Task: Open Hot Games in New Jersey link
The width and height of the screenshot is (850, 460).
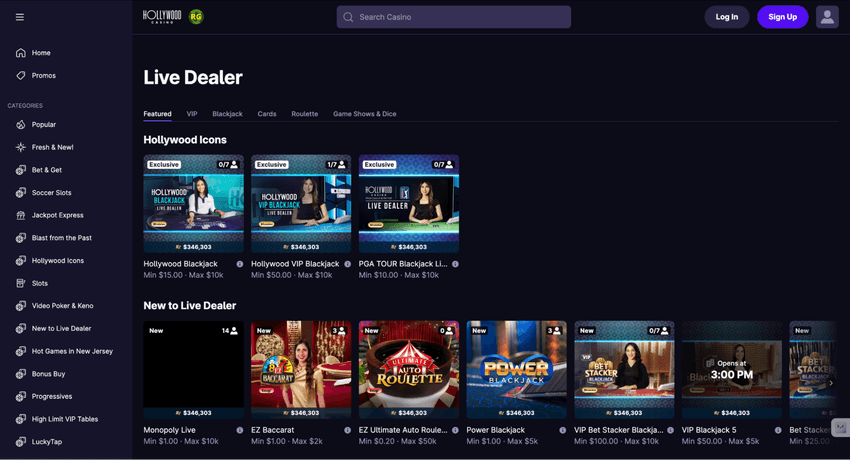Action: pos(72,351)
